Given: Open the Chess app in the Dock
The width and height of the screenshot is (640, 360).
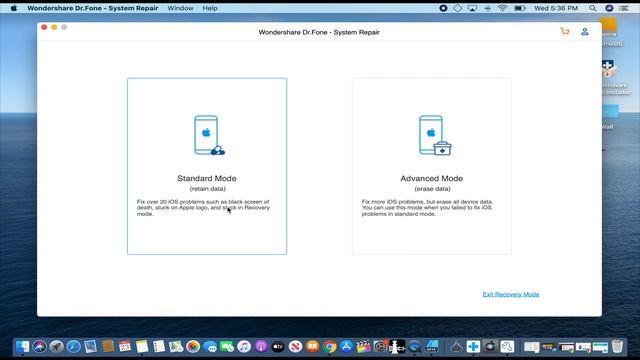Looking at the screenshot, I should pos(397,347).
